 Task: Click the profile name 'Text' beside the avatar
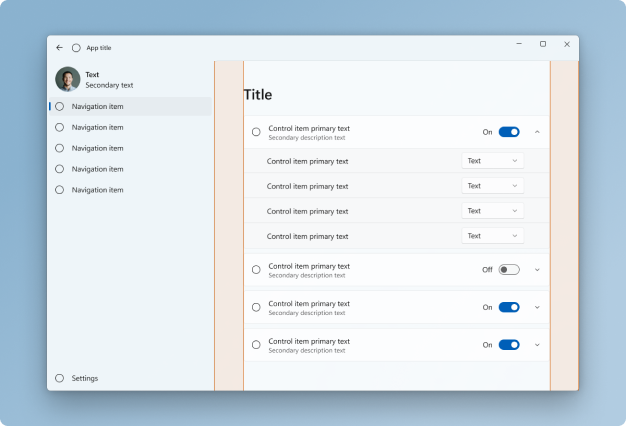click(92, 75)
